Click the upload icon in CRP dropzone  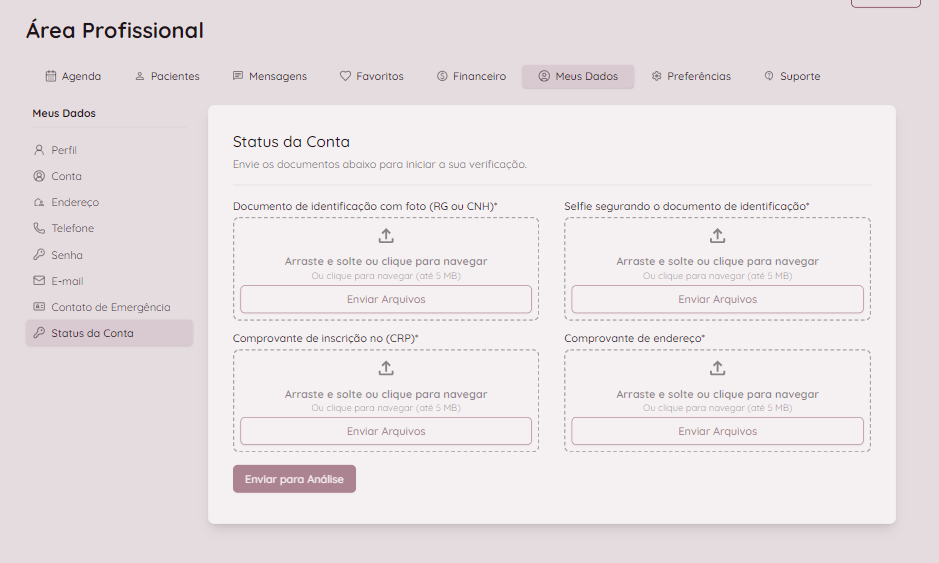(x=386, y=369)
